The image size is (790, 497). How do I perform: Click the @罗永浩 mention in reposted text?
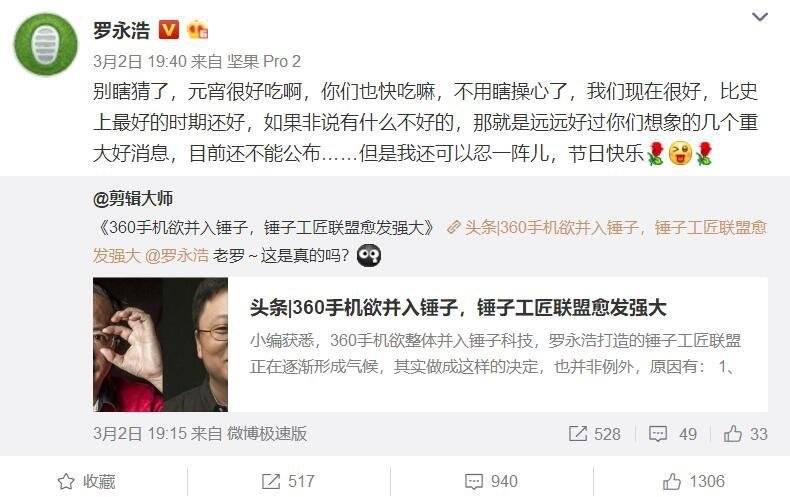[176, 256]
